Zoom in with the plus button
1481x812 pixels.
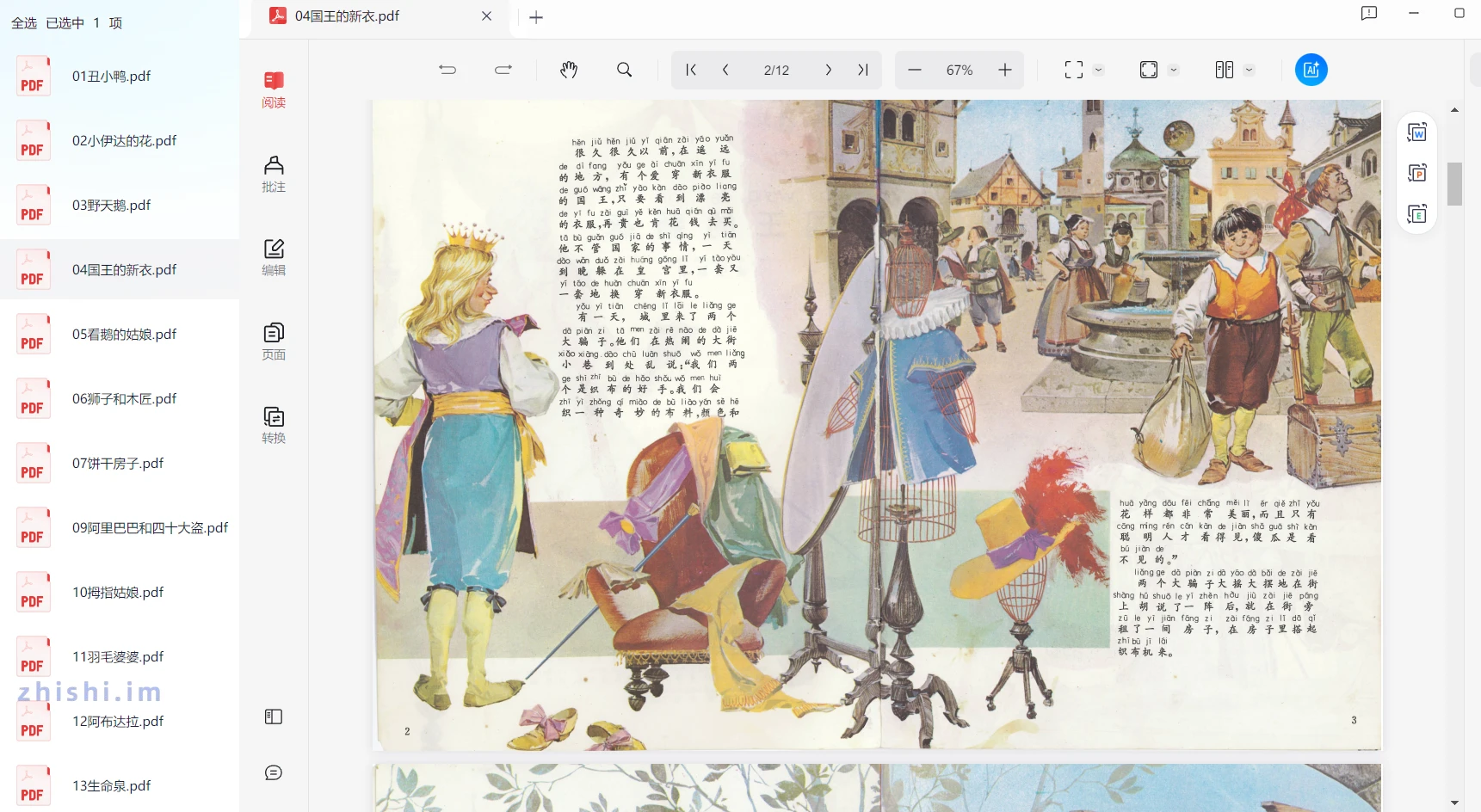(x=1005, y=70)
